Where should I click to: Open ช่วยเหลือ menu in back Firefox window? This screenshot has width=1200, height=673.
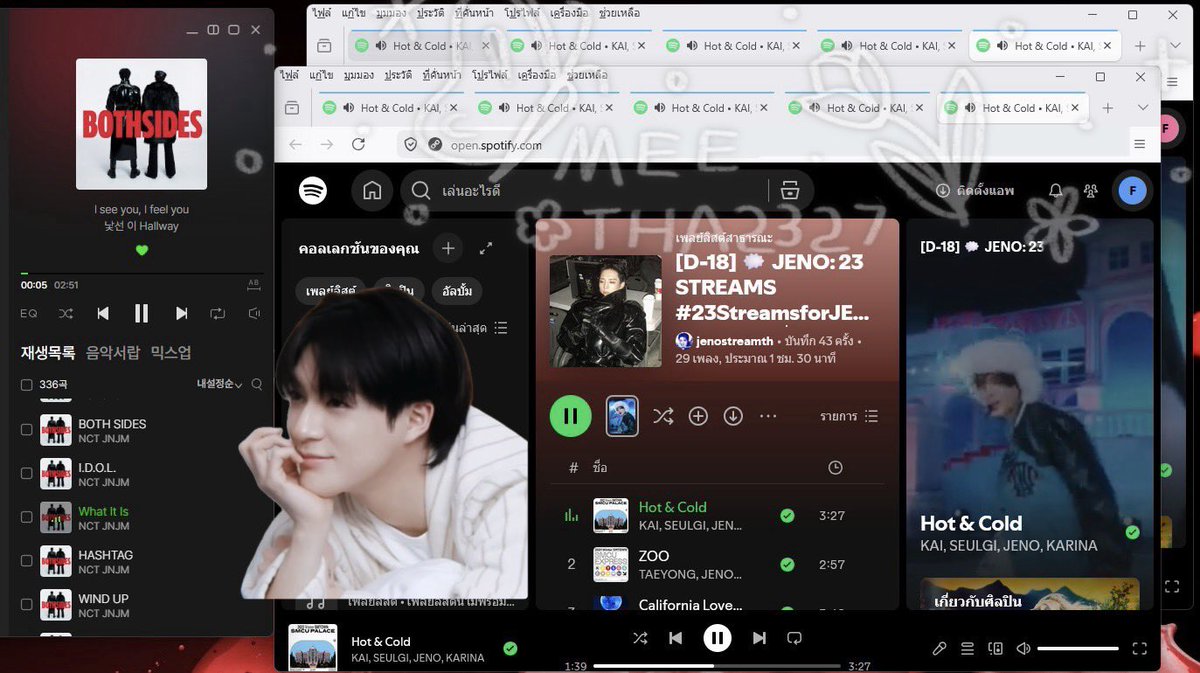617,13
